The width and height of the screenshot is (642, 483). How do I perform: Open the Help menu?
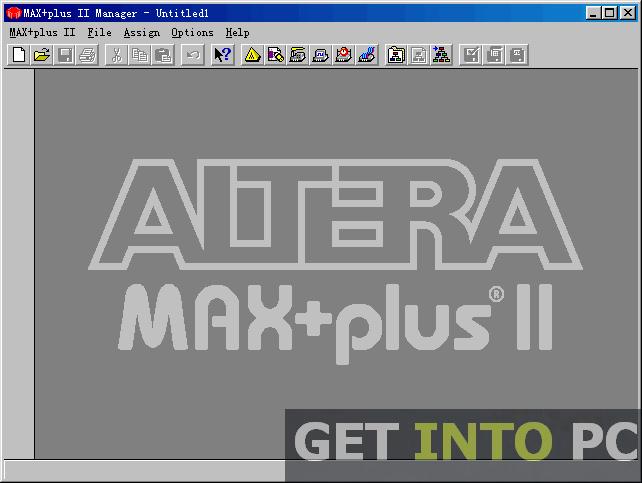point(237,32)
